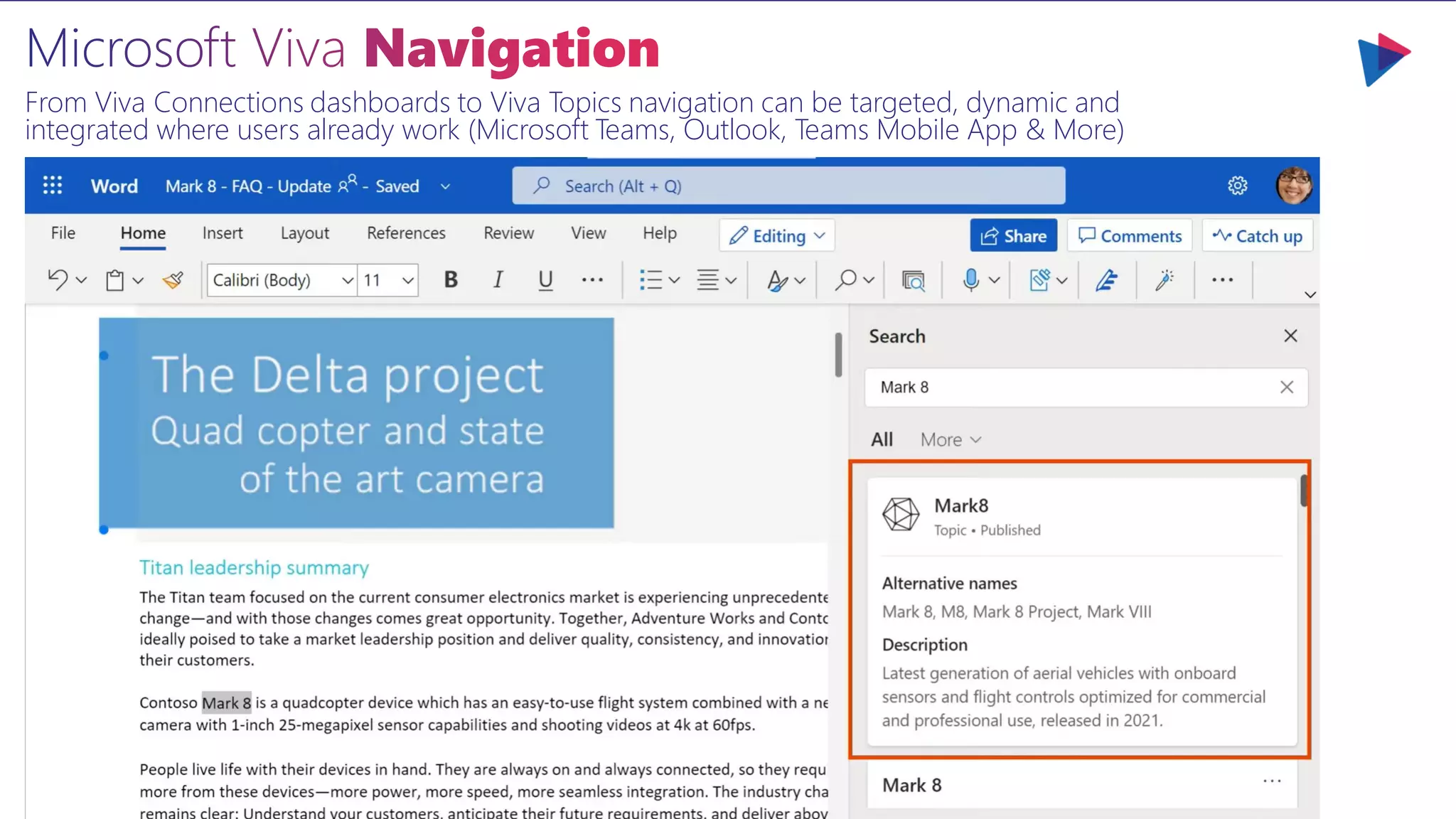Click the highlighted Mark 8 text
The height and width of the screenshot is (819, 1456).
click(226, 702)
